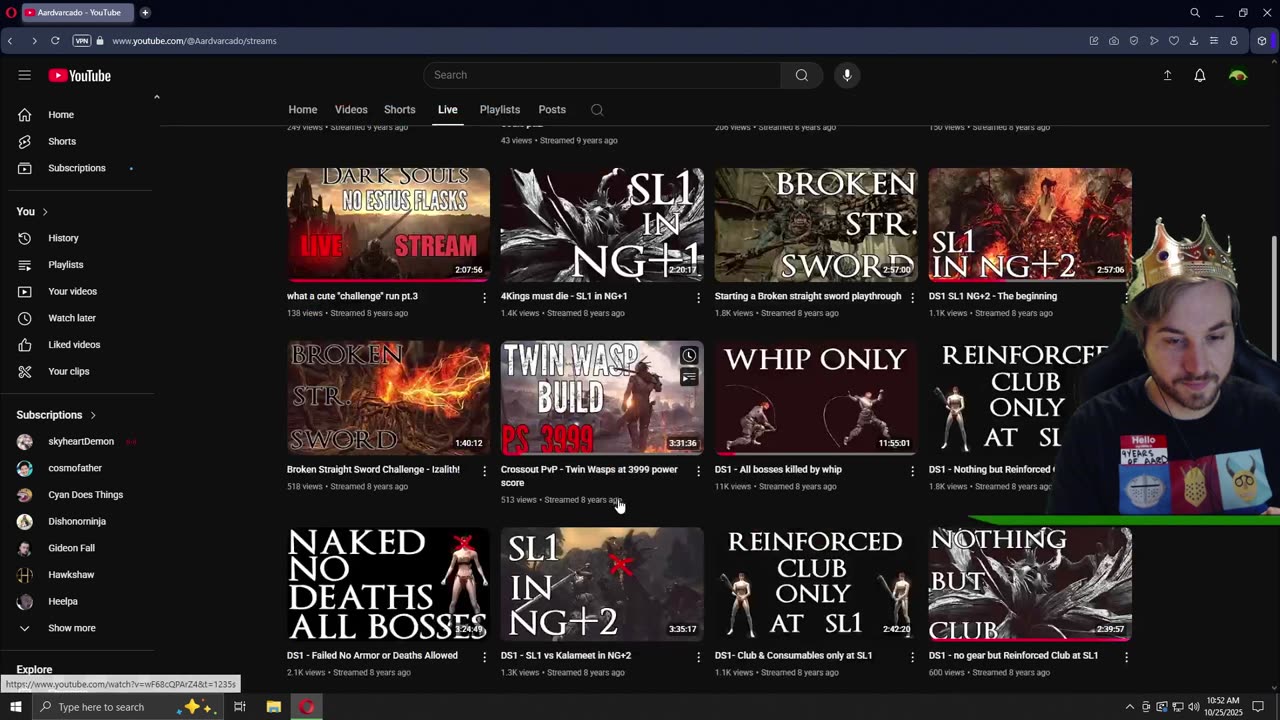Switch to the channel Posts tab
Viewport: 1280px width, 720px height.
pos(552,110)
